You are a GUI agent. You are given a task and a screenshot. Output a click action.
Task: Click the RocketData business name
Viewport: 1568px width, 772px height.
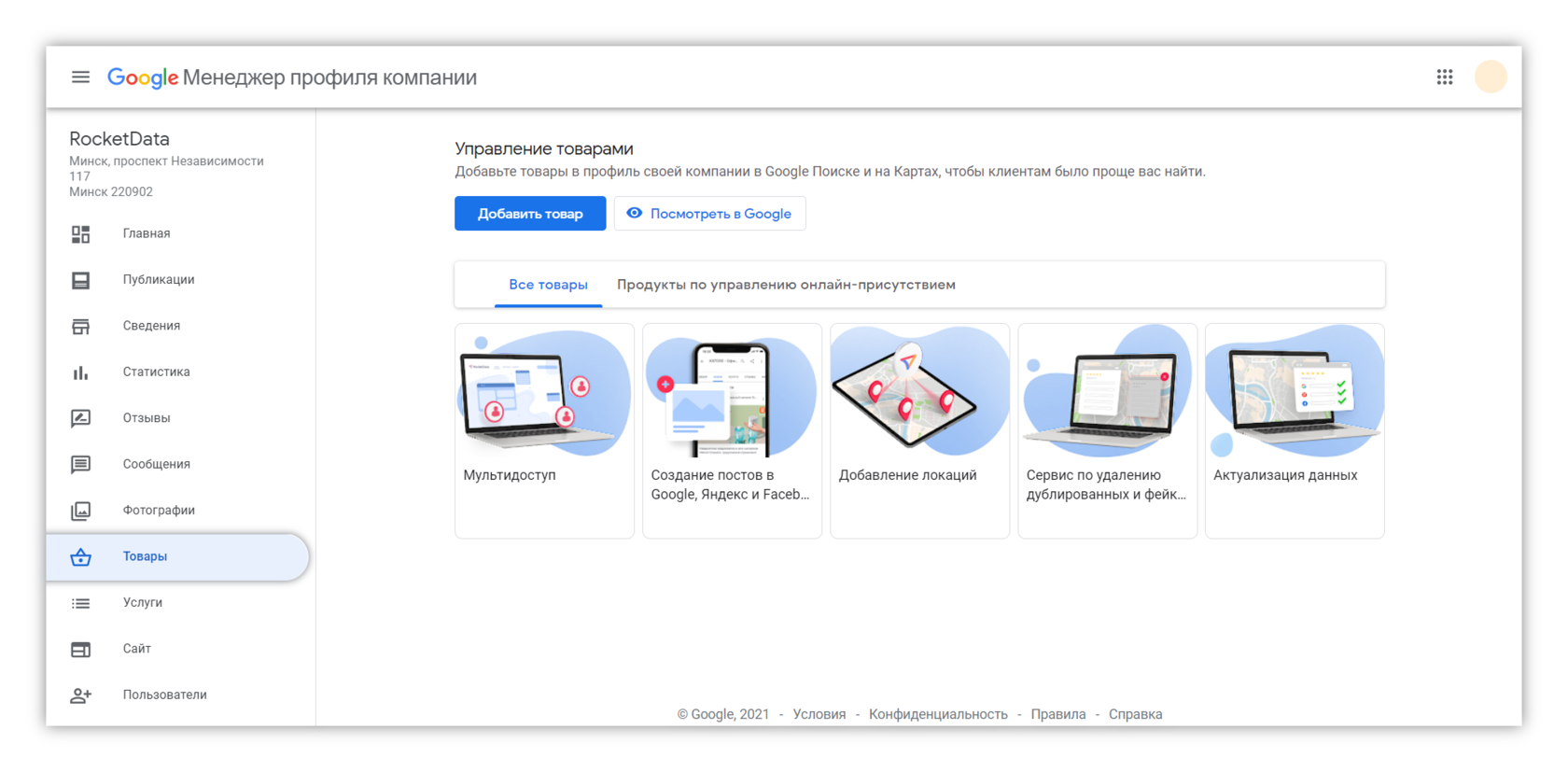click(119, 139)
